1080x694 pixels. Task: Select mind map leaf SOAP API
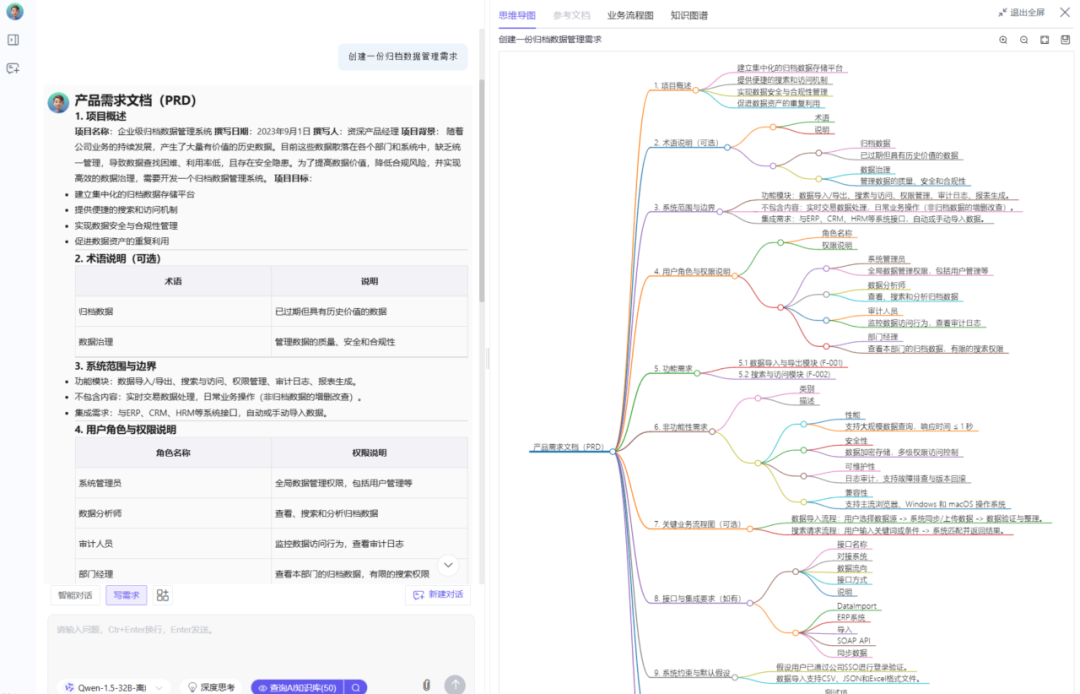point(853,640)
